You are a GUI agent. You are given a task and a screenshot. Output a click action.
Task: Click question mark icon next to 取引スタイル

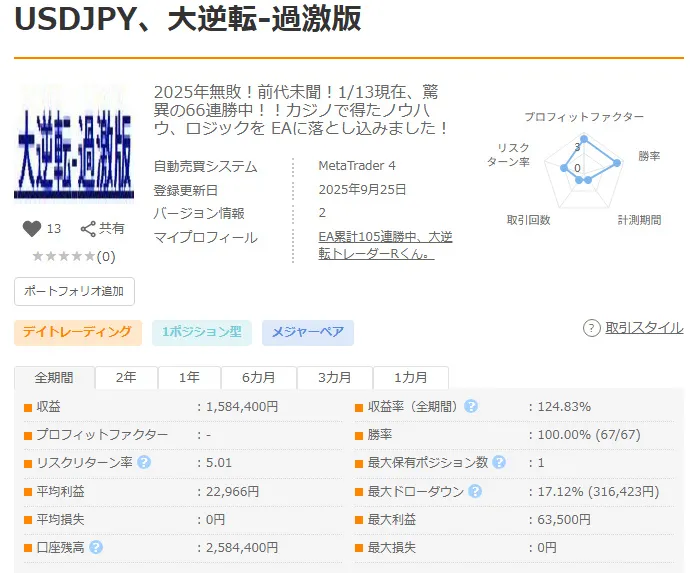[x=592, y=328]
